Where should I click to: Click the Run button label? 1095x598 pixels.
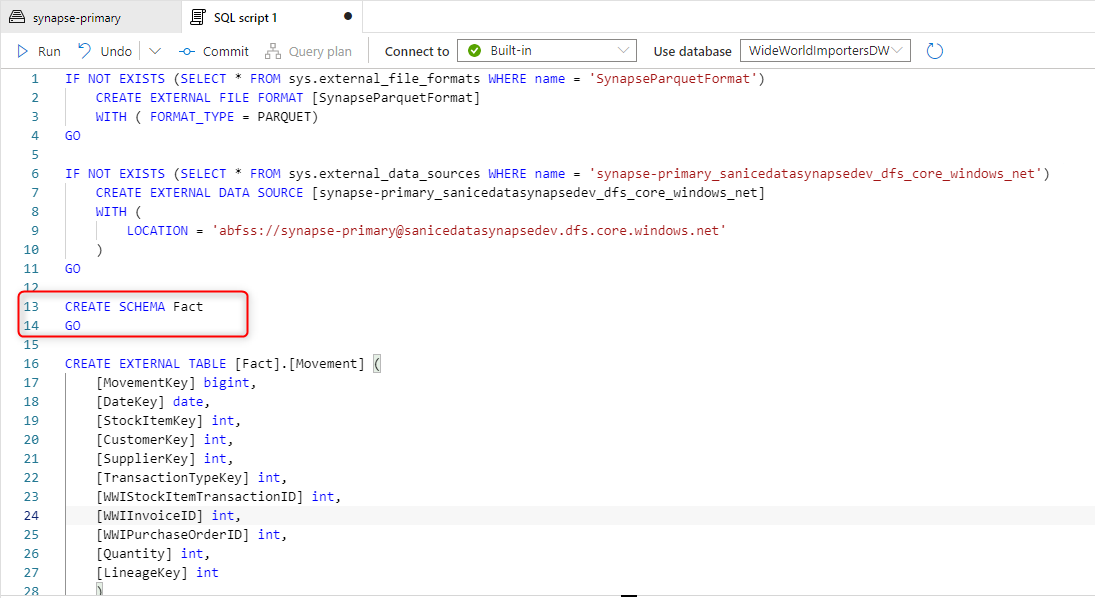tap(49, 52)
